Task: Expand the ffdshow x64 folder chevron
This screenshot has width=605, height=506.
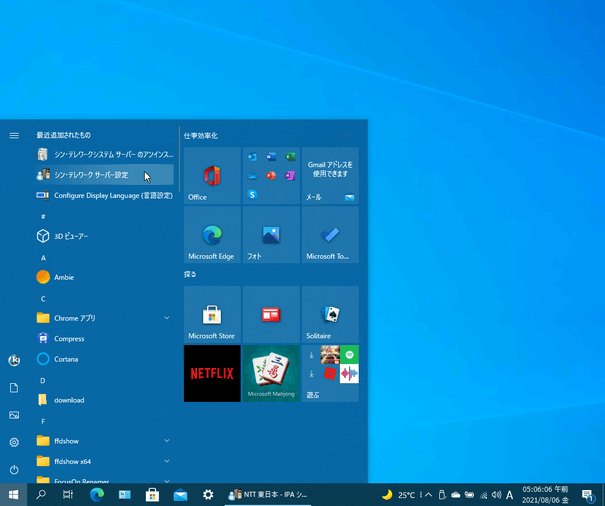Action: click(167, 461)
